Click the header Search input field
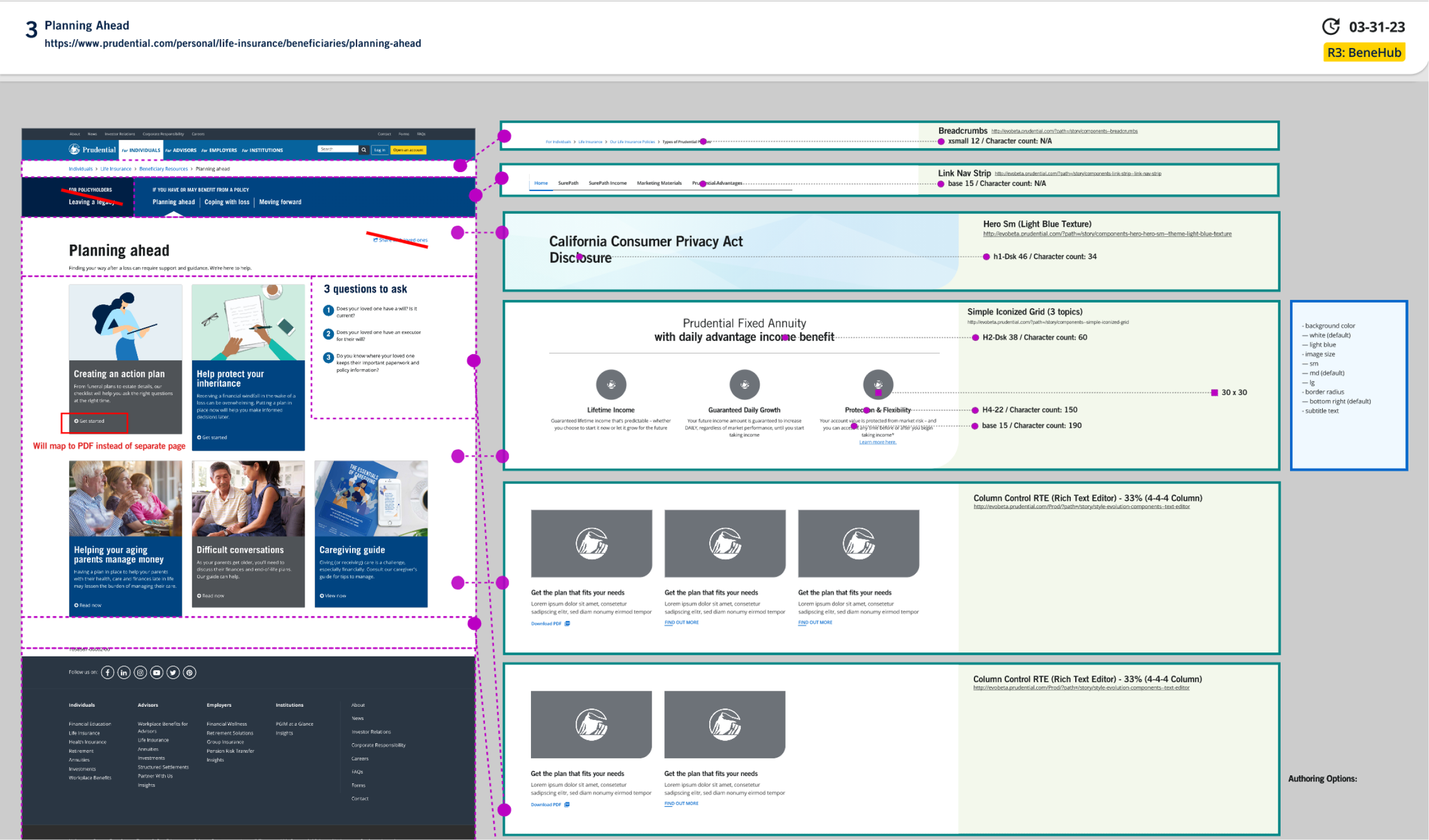 point(338,149)
